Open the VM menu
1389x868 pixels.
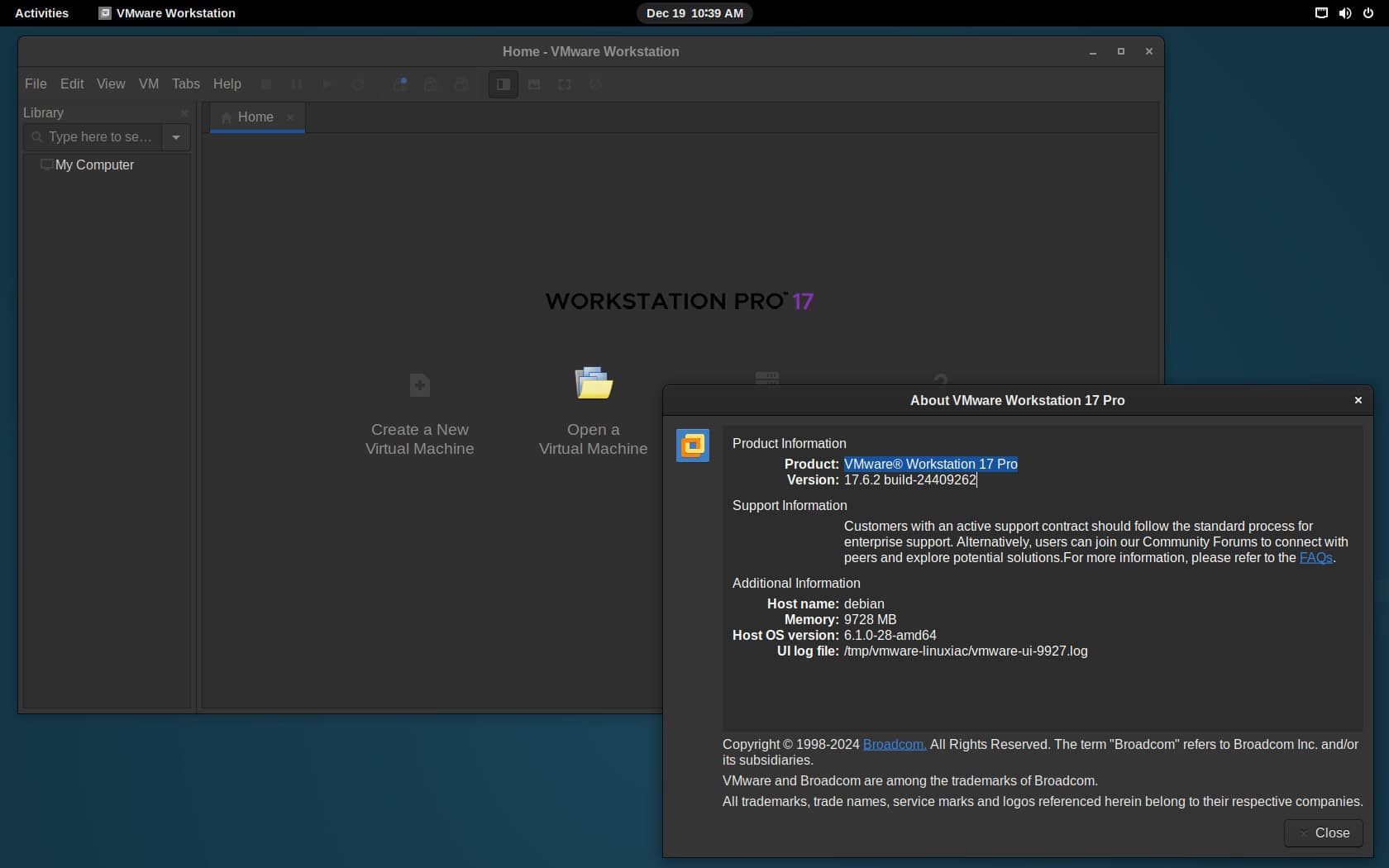(149, 83)
